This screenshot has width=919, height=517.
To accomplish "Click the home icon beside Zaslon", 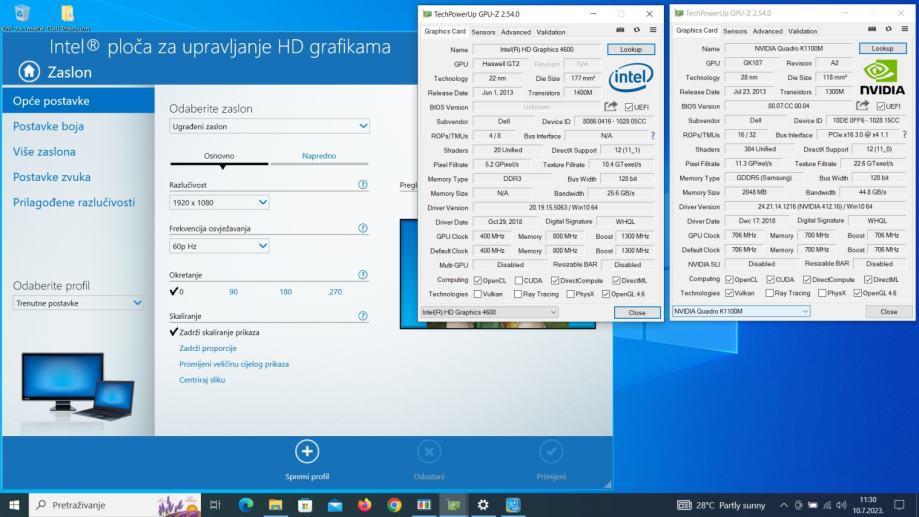I will [29, 71].
